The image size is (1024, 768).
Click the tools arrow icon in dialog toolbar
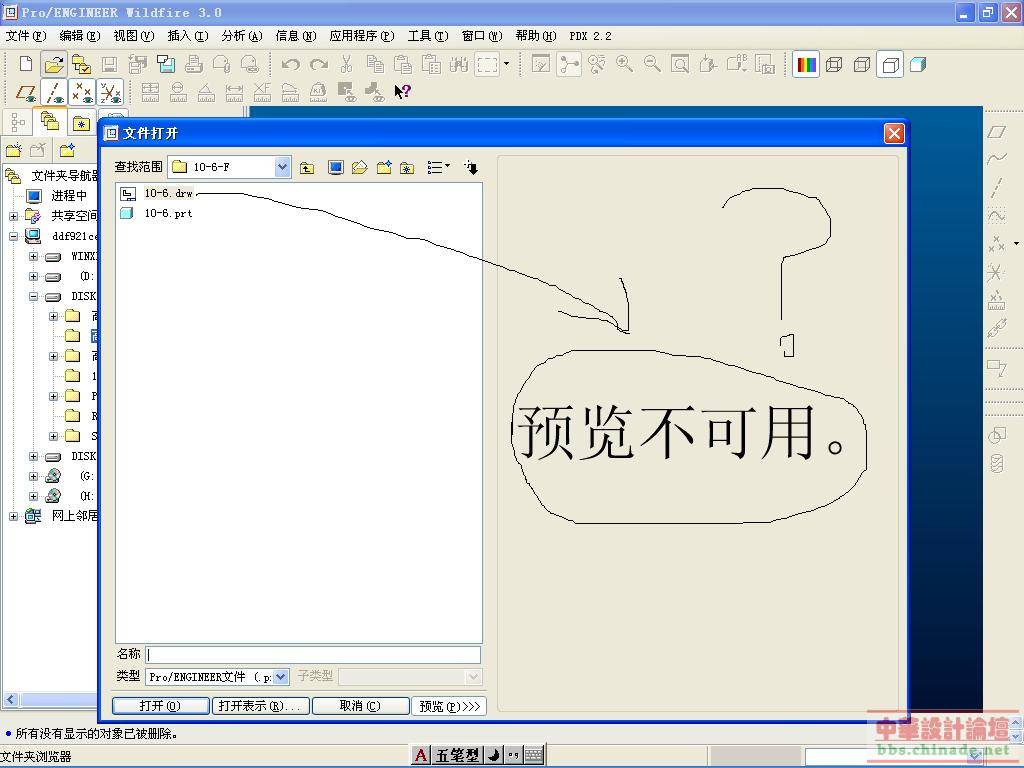tap(471, 168)
